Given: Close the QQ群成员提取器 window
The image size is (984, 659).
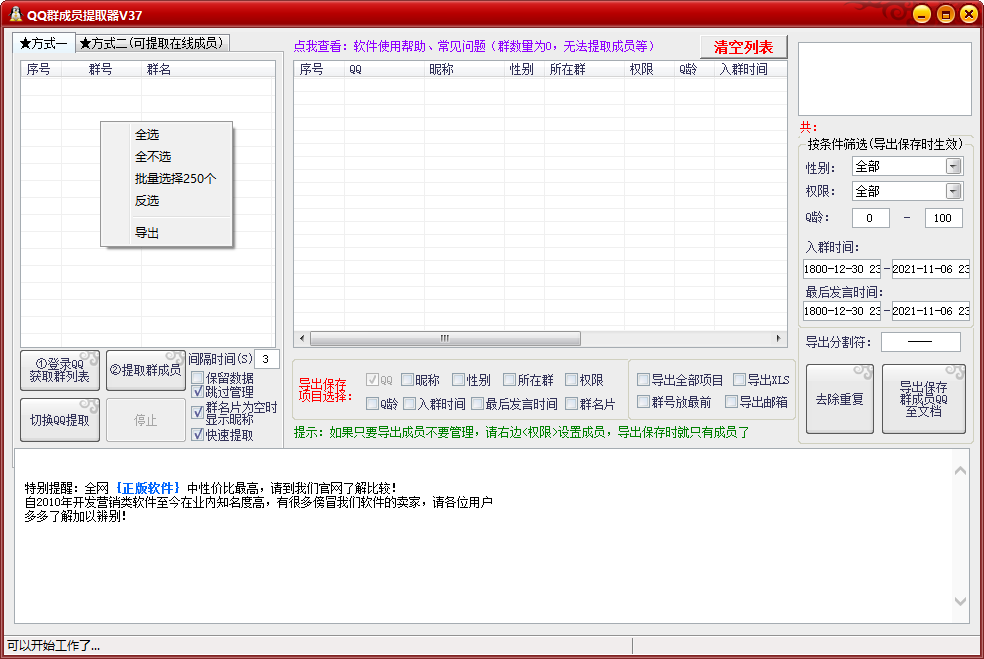Looking at the screenshot, I should 969,14.
